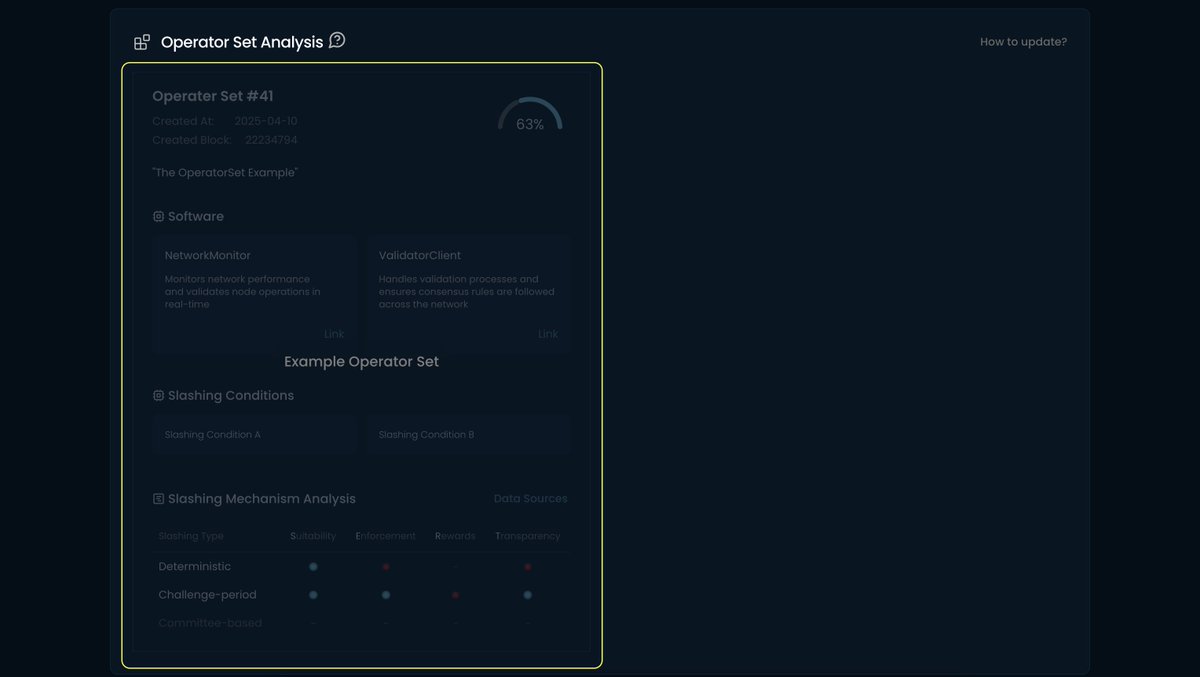This screenshot has height=677, width=1200.
Task: Click the NetworkMonitor description text
Action: (243, 292)
